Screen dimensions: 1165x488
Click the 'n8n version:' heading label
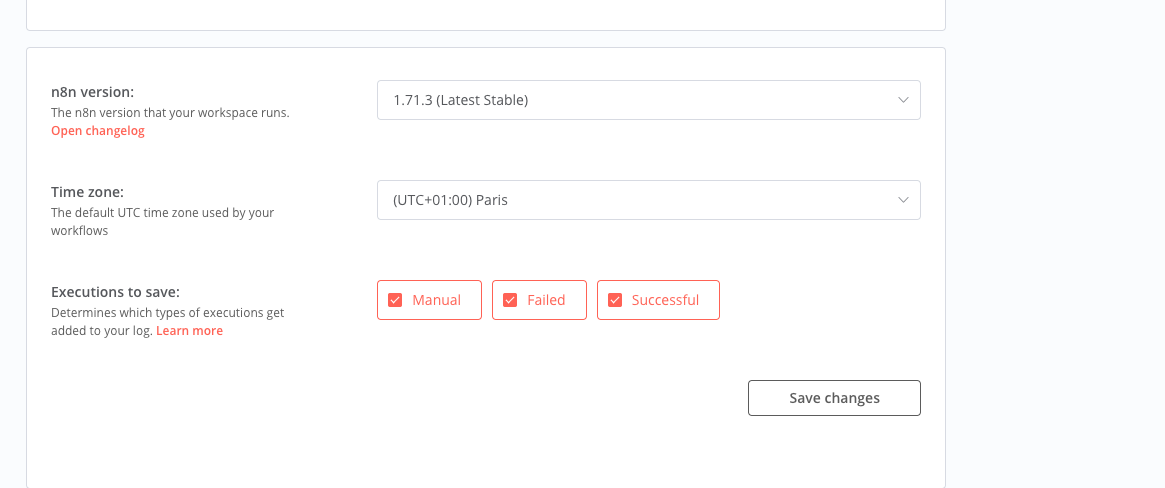tap(92, 92)
